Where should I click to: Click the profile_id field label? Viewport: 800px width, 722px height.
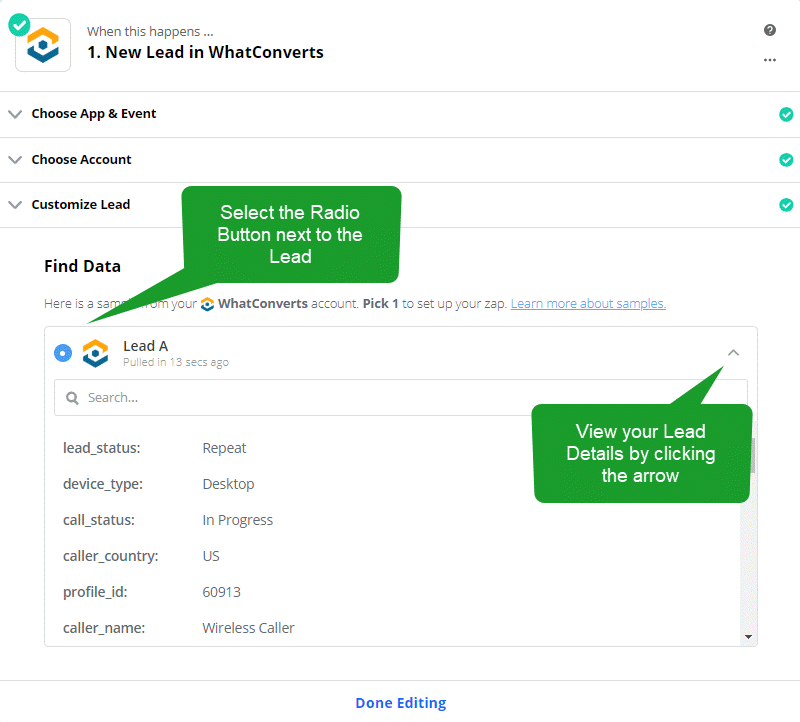(x=95, y=592)
